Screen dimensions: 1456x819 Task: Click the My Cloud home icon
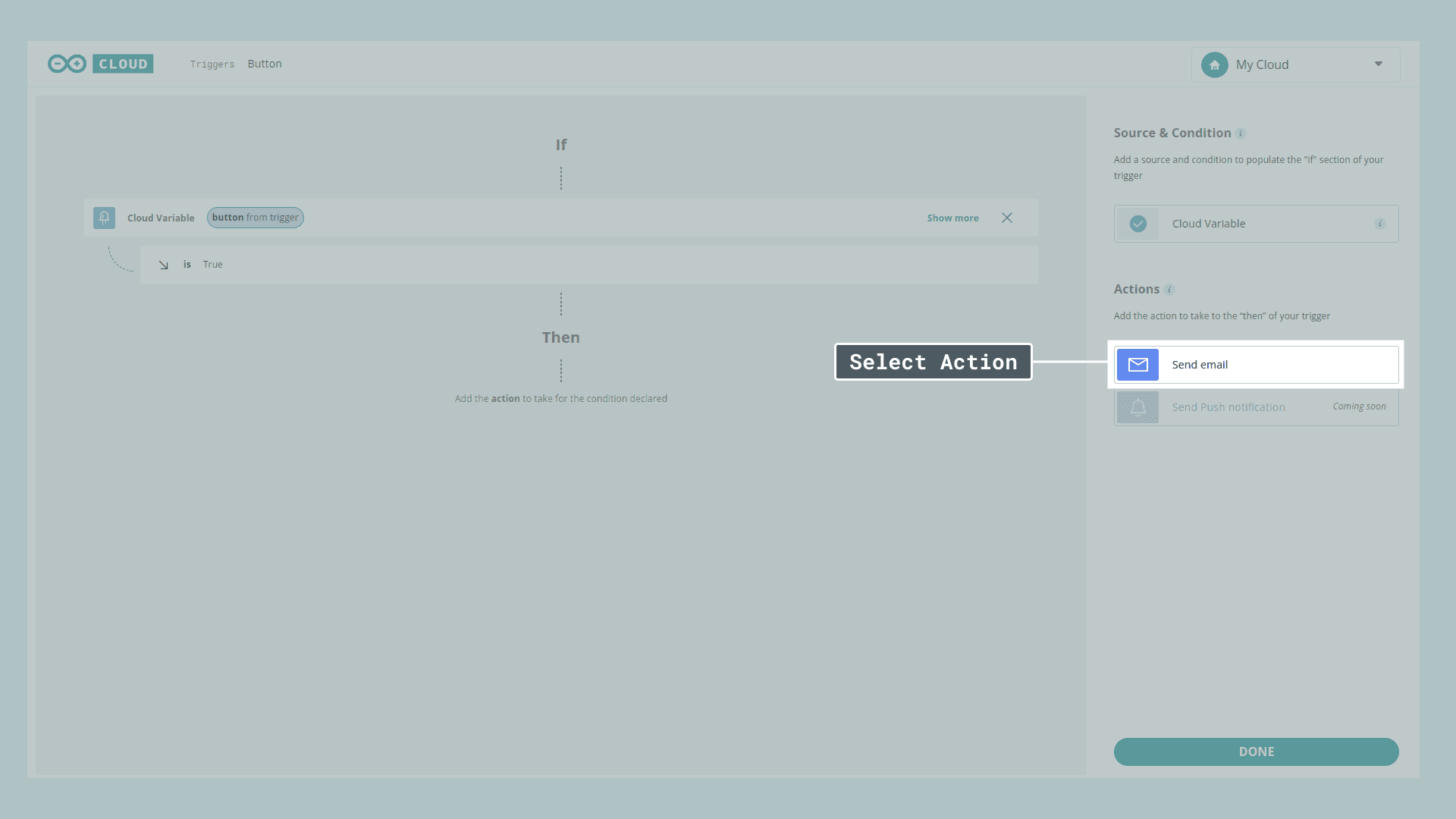[1214, 65]
